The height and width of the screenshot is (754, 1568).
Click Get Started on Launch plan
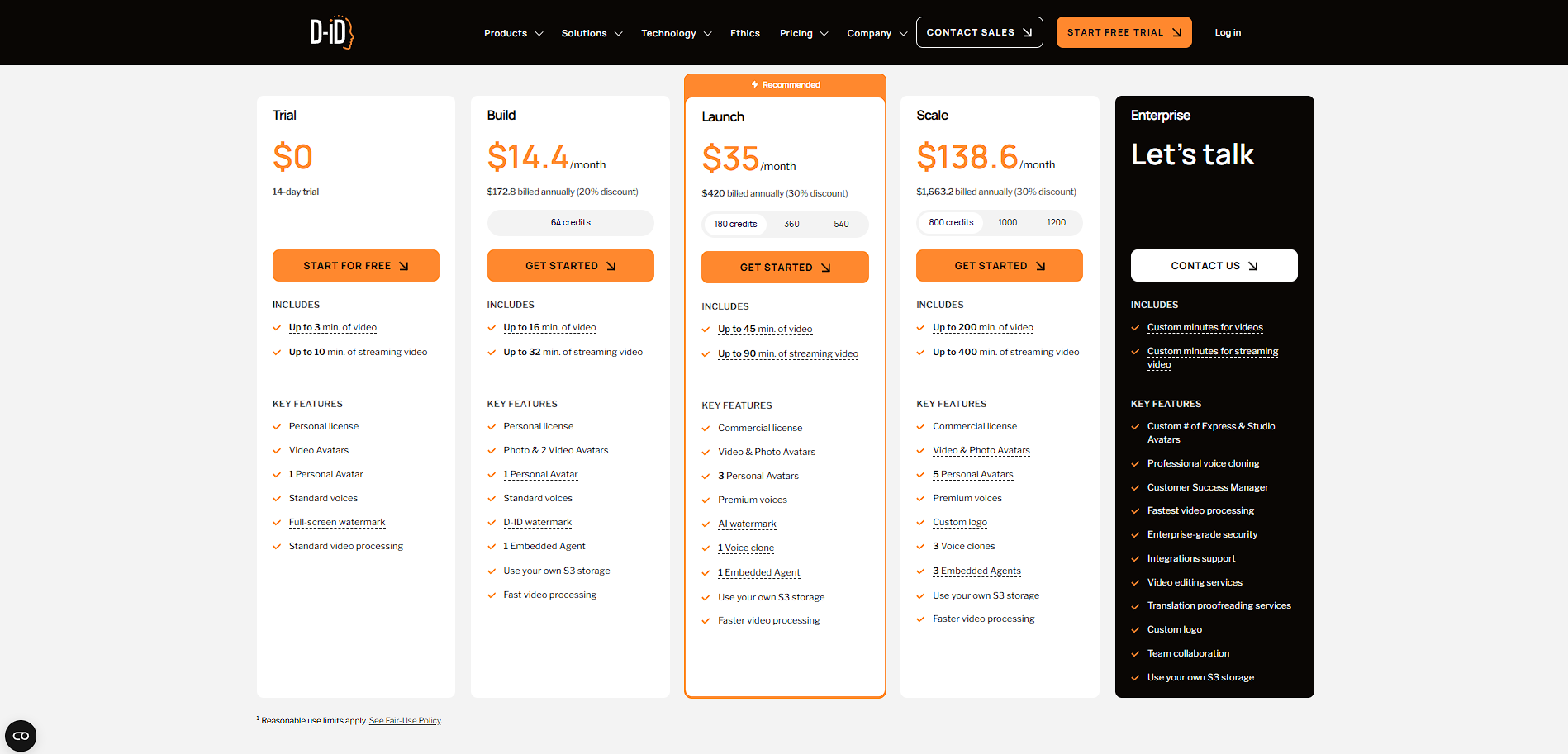tap(785, 267)
